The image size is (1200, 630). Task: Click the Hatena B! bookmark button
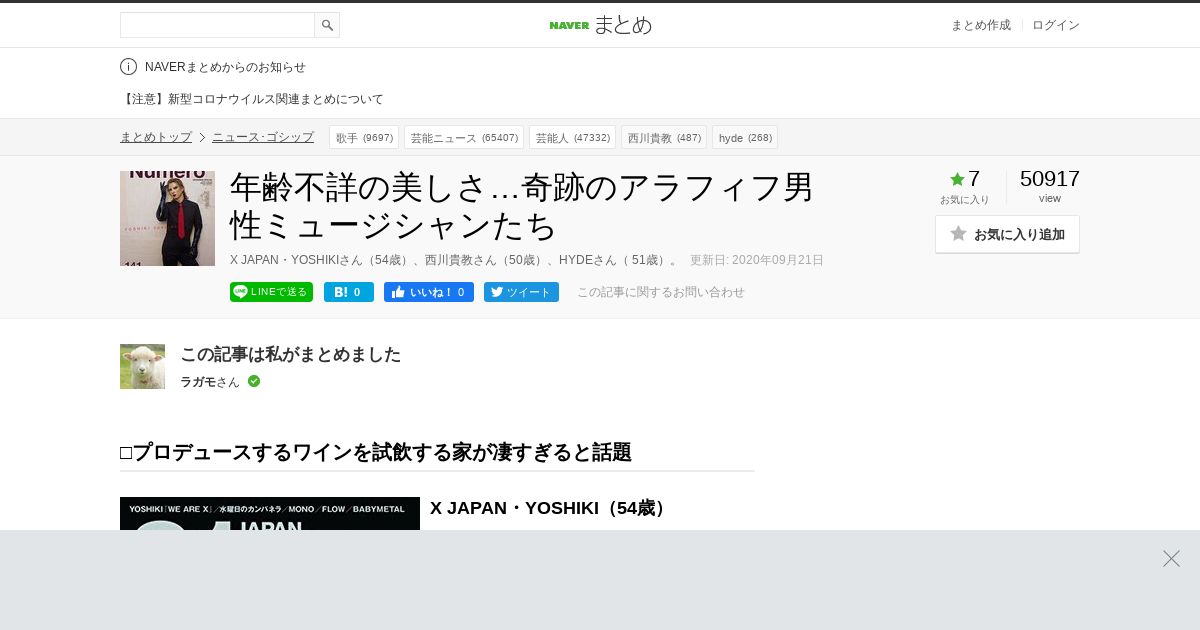tap(349, 292)
